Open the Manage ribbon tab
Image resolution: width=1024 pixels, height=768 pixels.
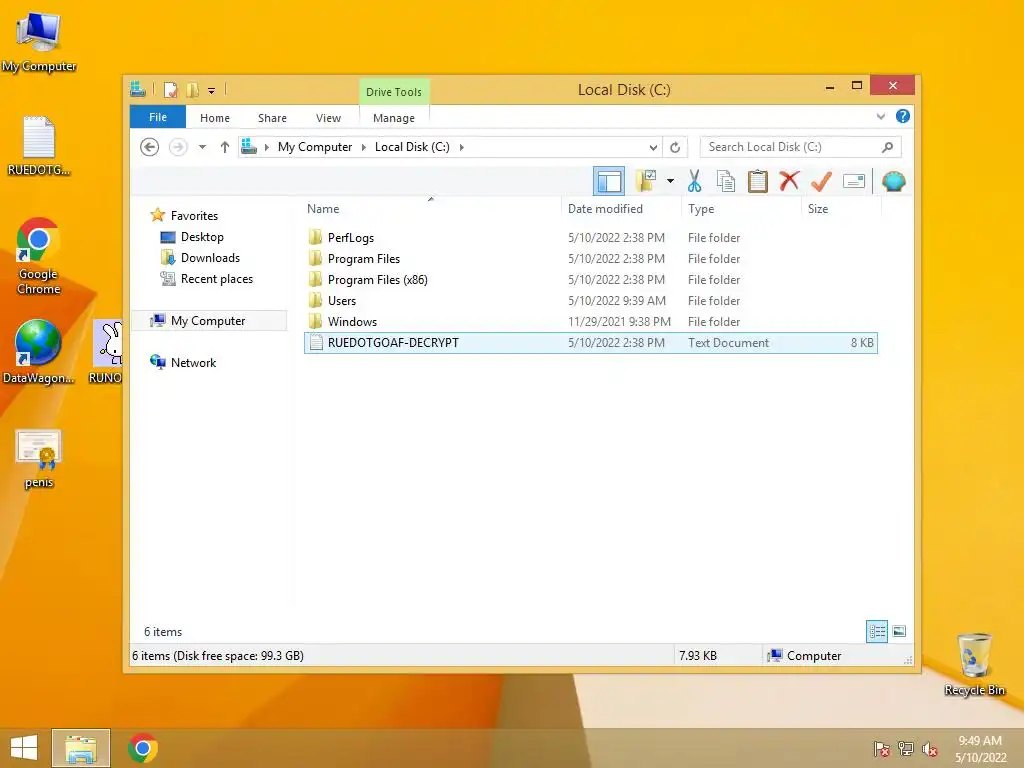tap(394, 118)
